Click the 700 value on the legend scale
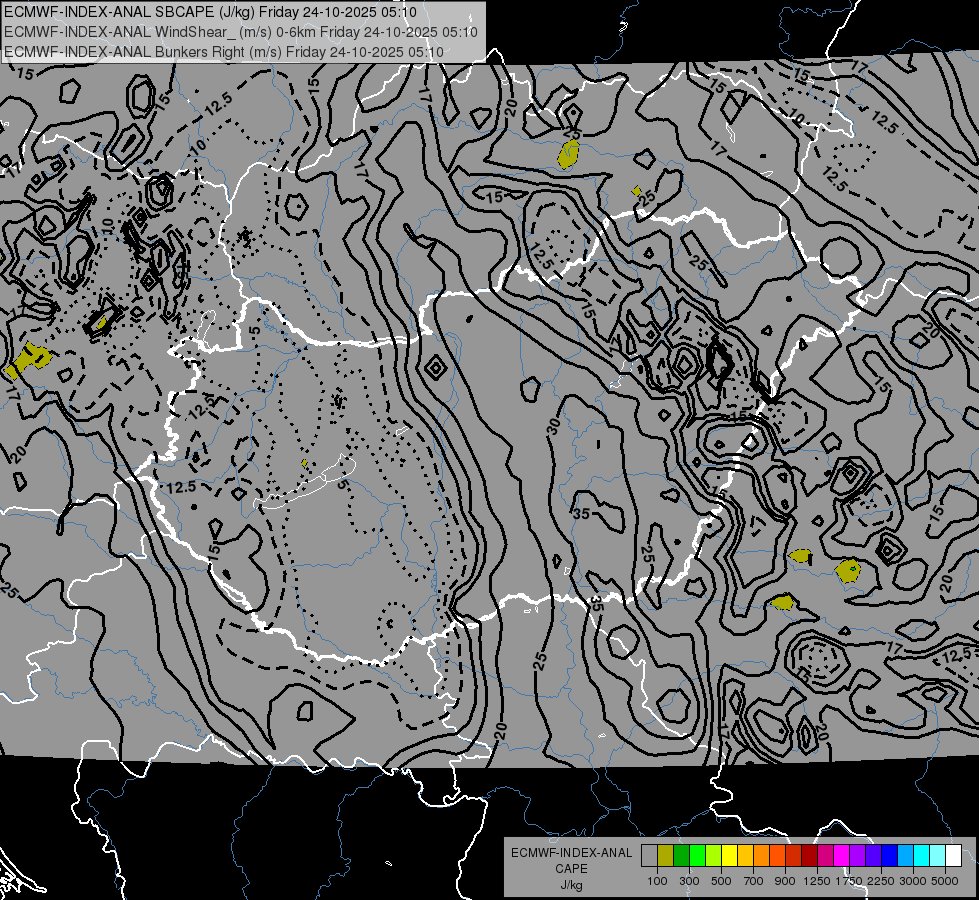Image resolution: width=979 pixels, height=900 pixels. pos(754,881)
